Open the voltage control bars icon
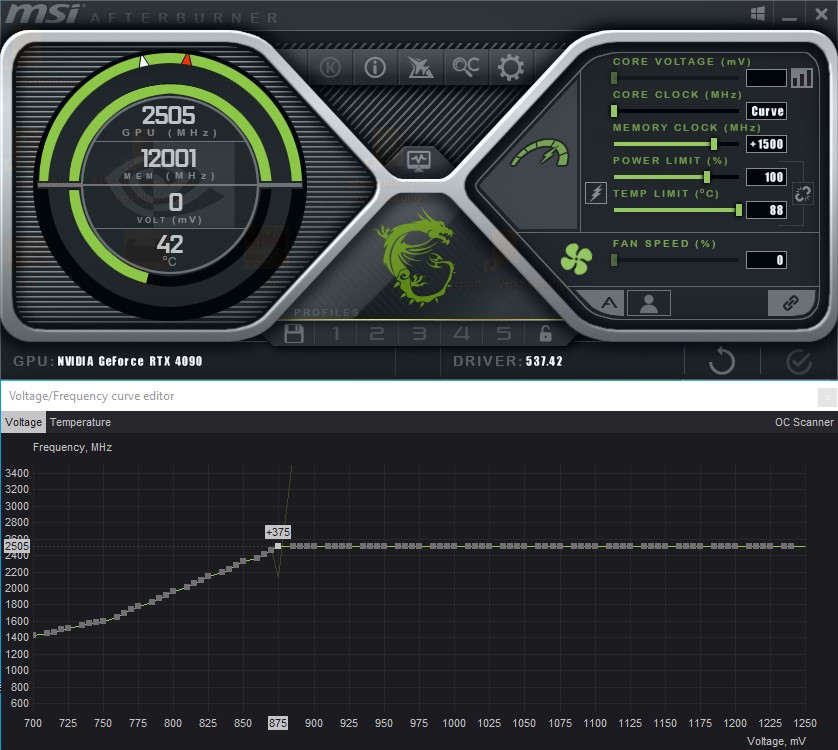This screenshot has width=838, height=750. pyautogui.click(x=802, y=78)
